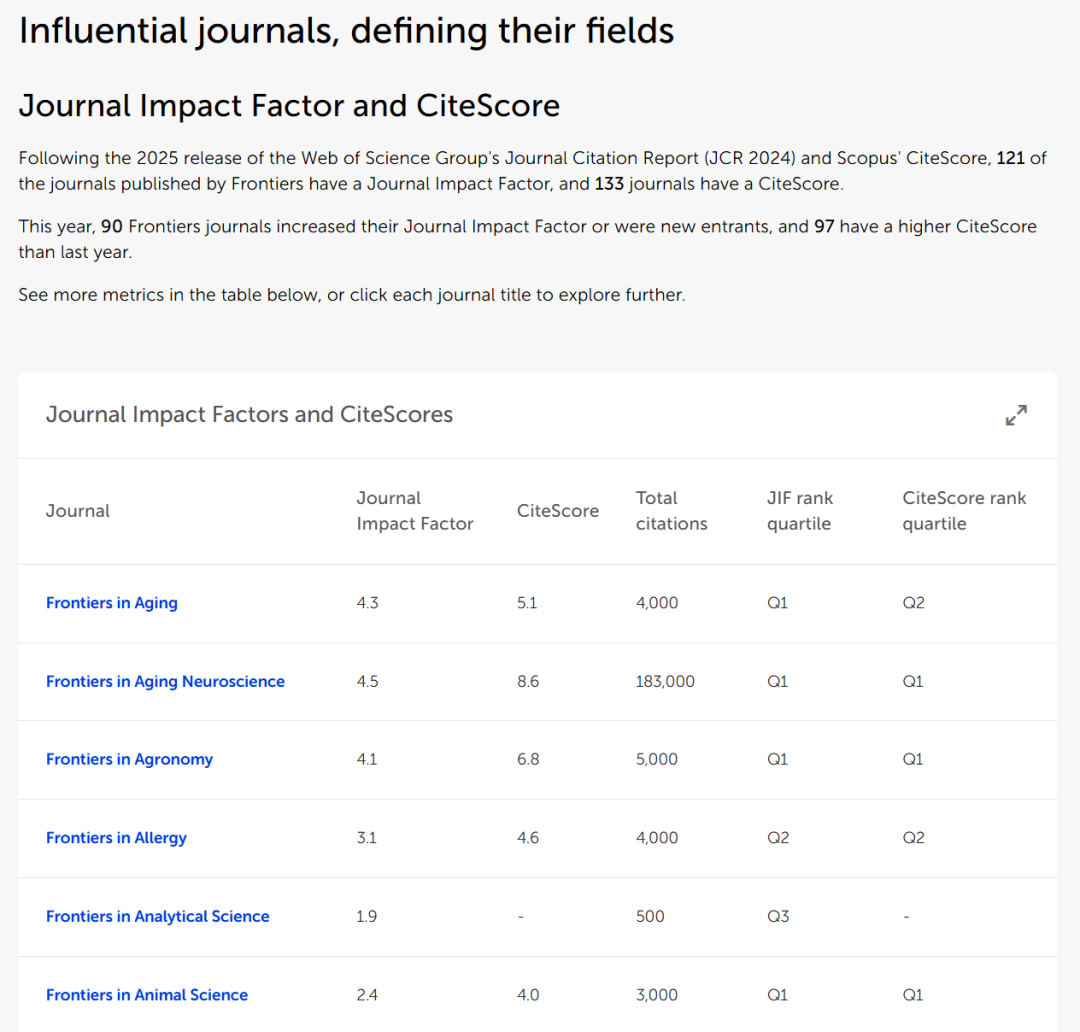This screenshot has width=1080, height=1032.
Task: Go to the Frontiers in Agronomy page
Action: click(x=129, y=759)
